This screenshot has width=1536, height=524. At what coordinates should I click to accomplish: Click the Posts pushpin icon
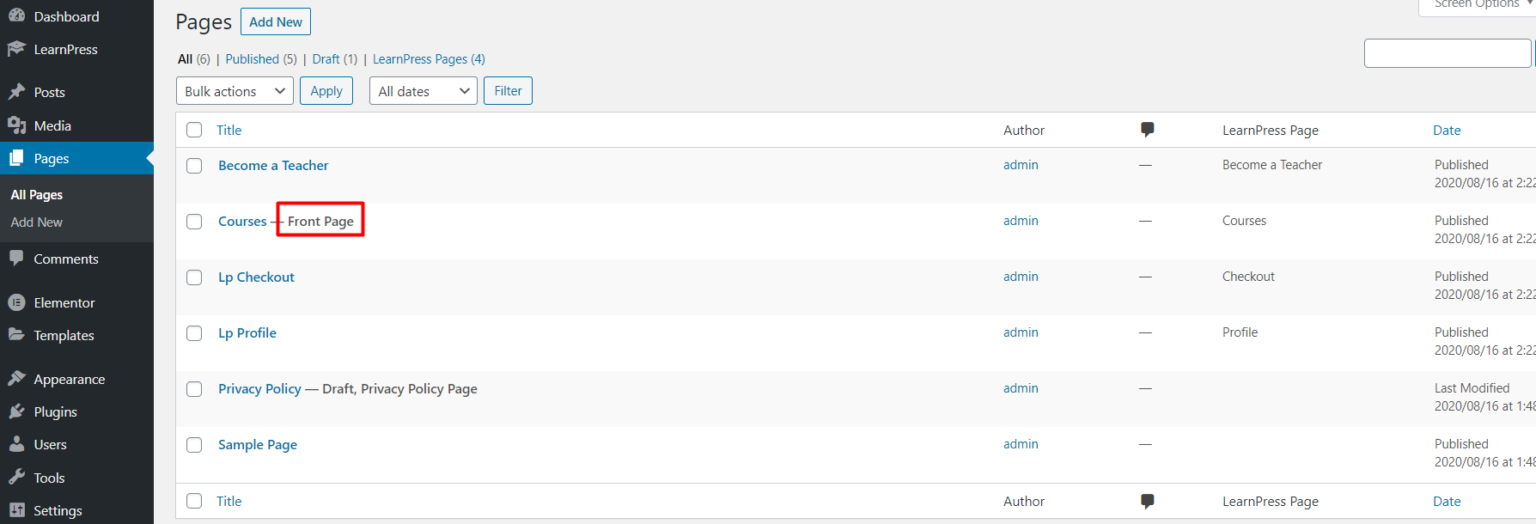[x=16, y=92]
